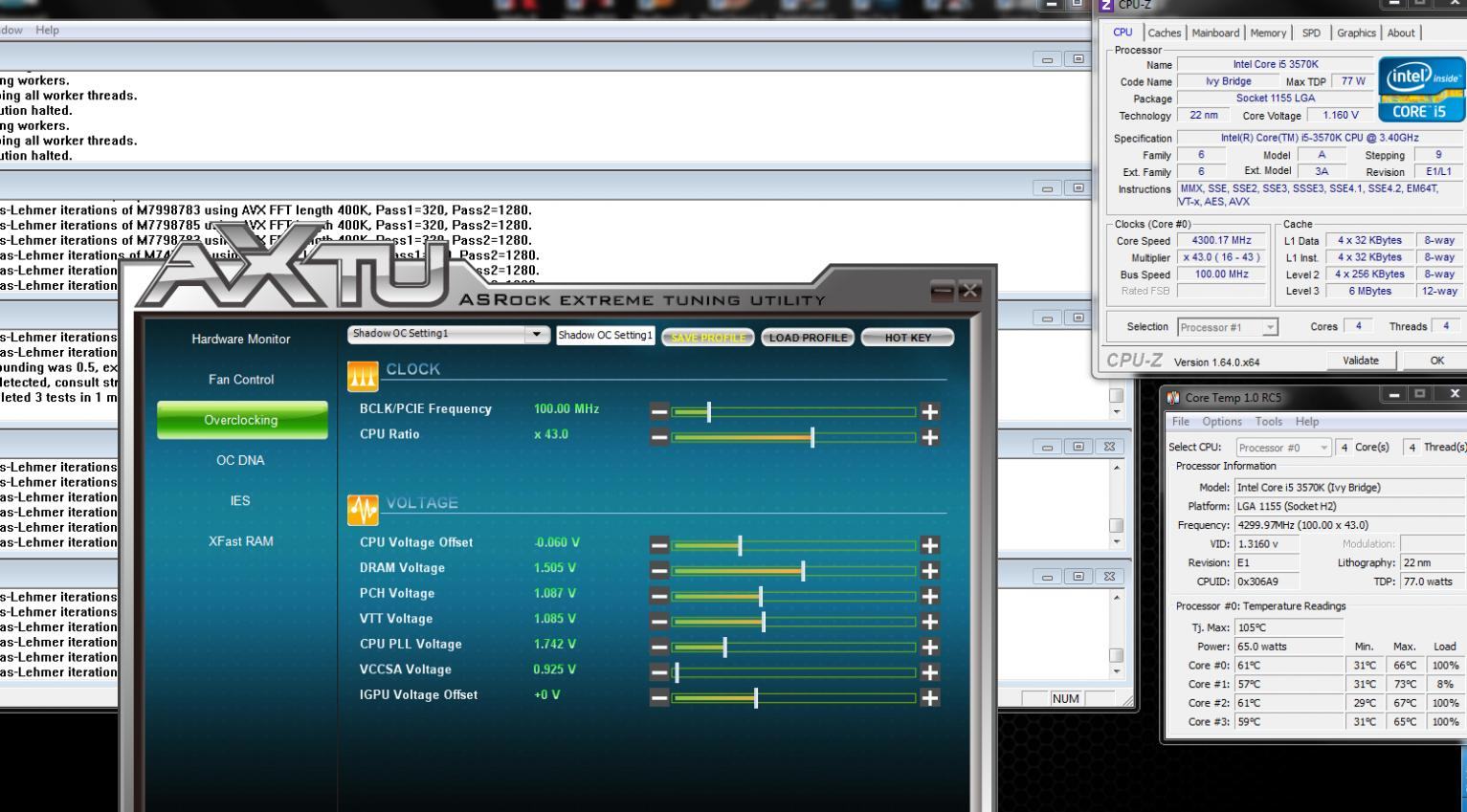The image size is (1467, 812).
Task: Click the VID value 1.3160 v
Action: 1267,544
